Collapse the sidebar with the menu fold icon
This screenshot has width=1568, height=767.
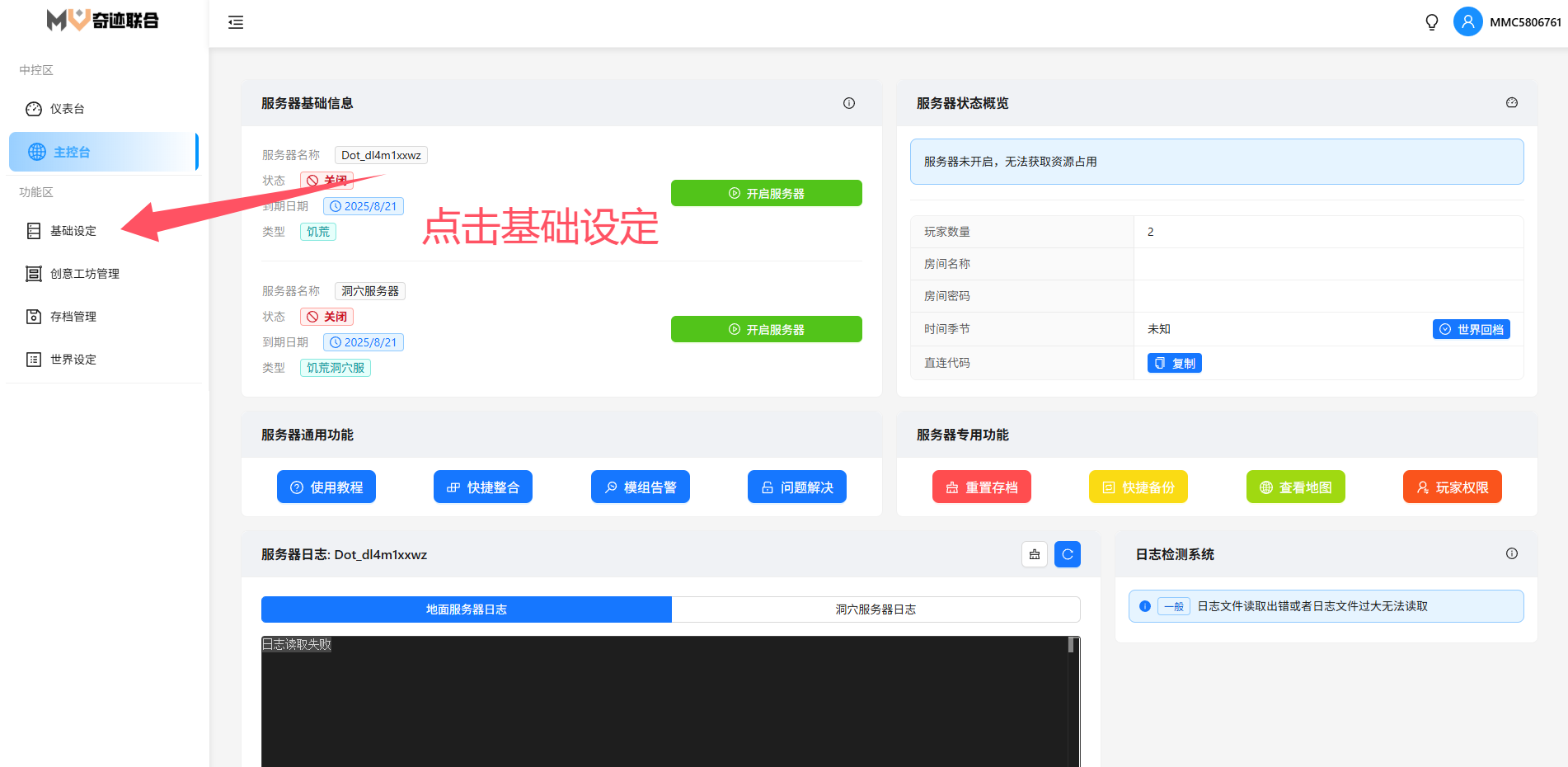[x=236, y=22]
